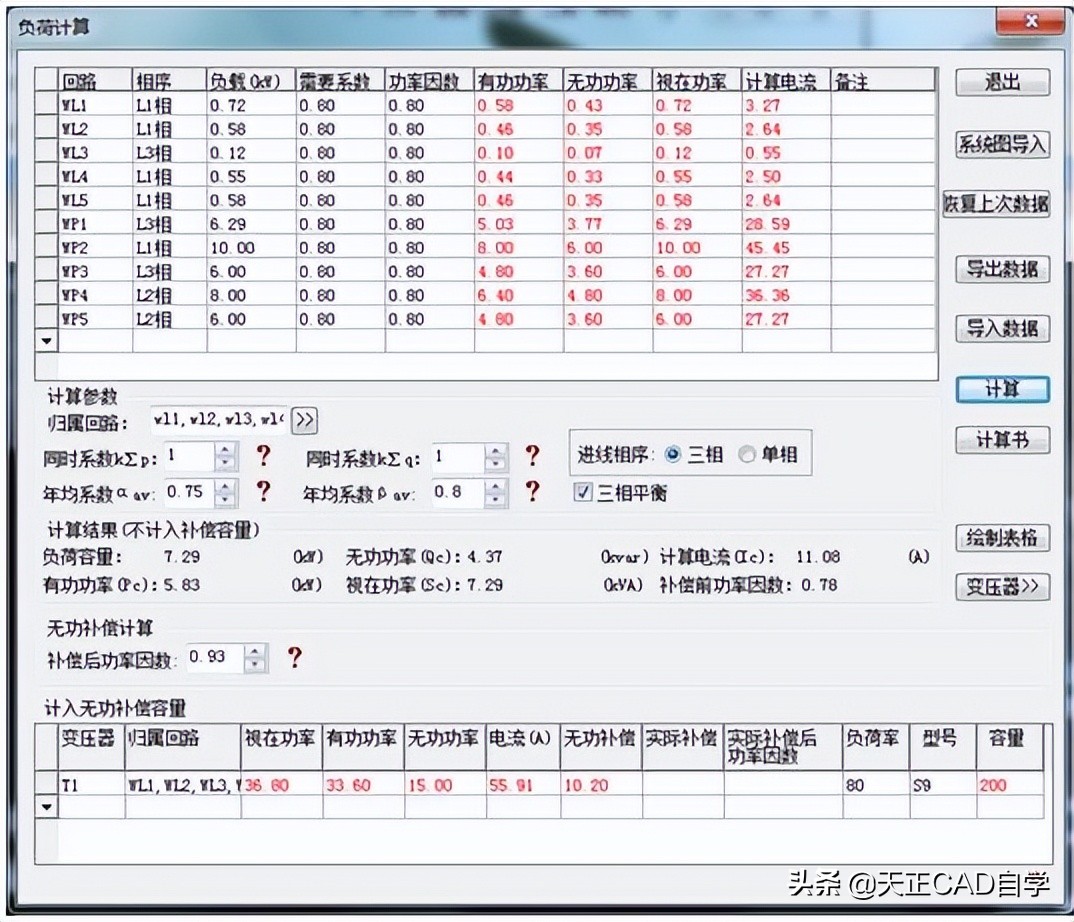Click the 系统图导入 import button
The image size is (1074, 922).
[1001, 145]
